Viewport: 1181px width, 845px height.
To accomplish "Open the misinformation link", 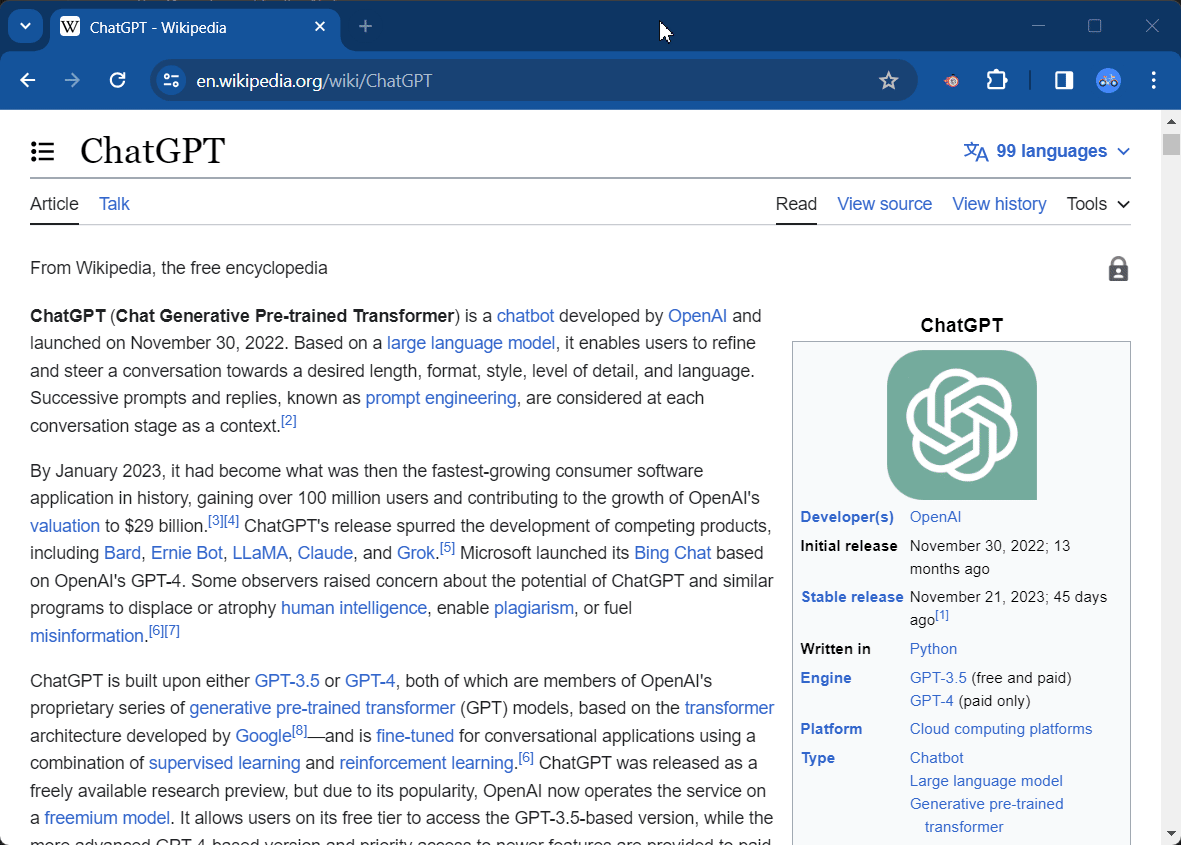I will (87, 636).
